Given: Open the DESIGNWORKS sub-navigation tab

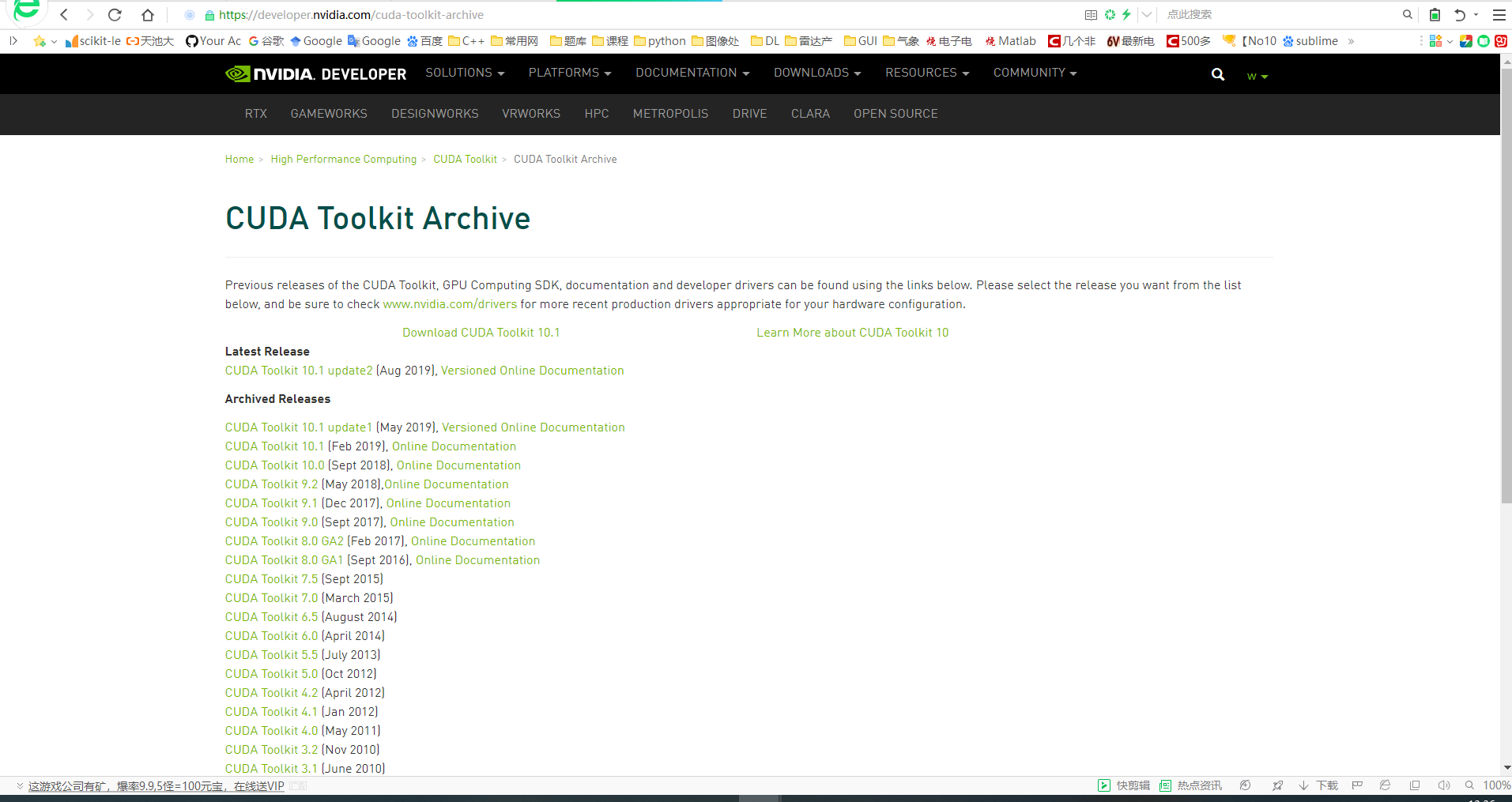Looking at the screenshot, I should pos(435,114).
